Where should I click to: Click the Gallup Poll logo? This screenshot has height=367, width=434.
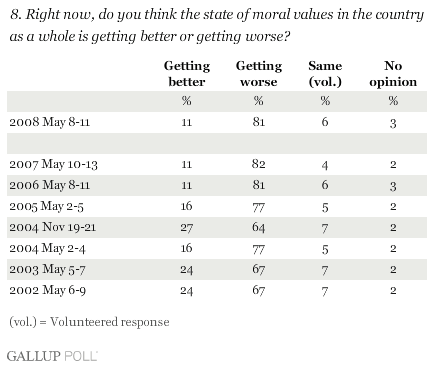click(52, 356)
